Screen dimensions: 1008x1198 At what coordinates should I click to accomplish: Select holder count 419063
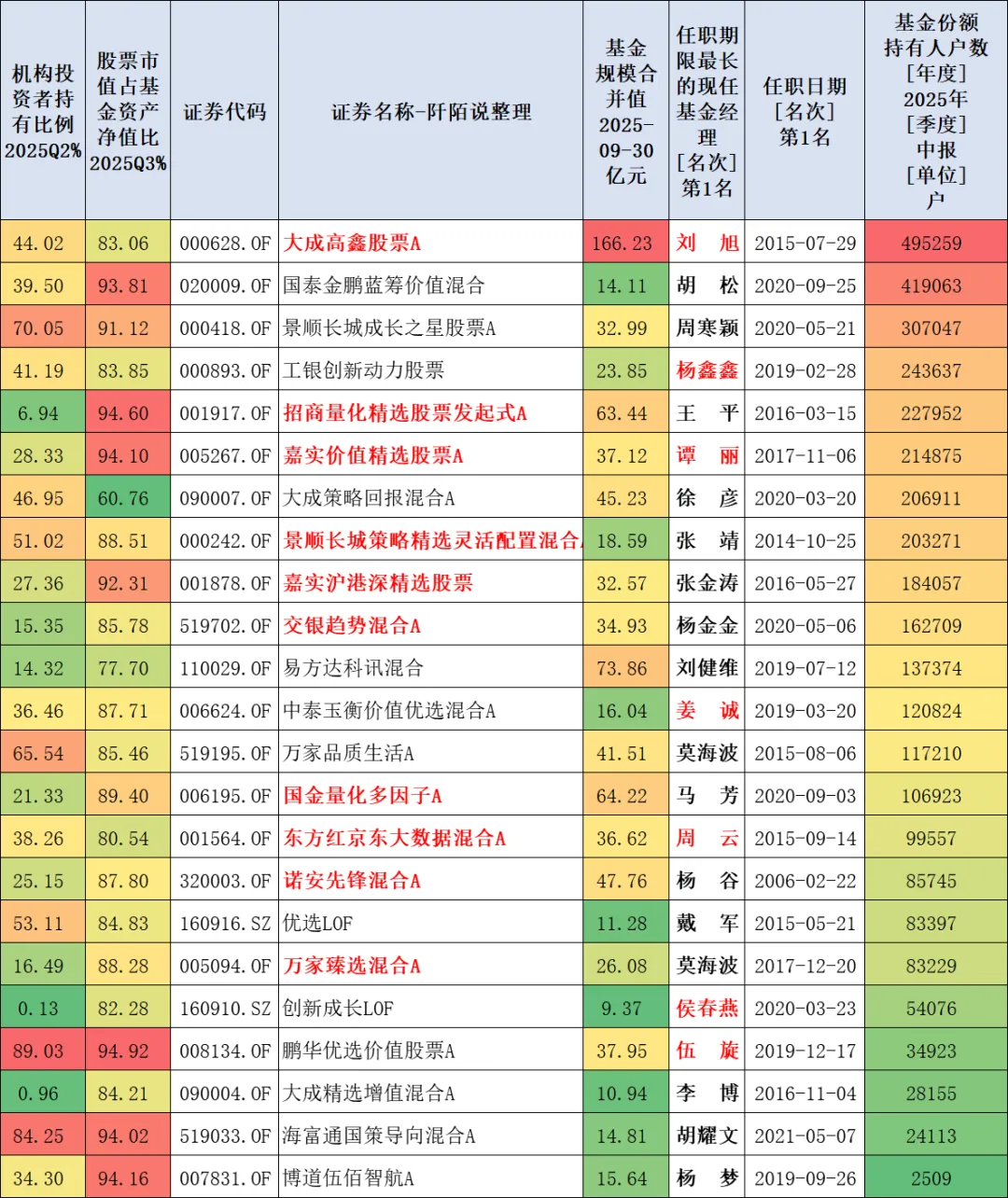pyautogui.click(x=931, y=286)
